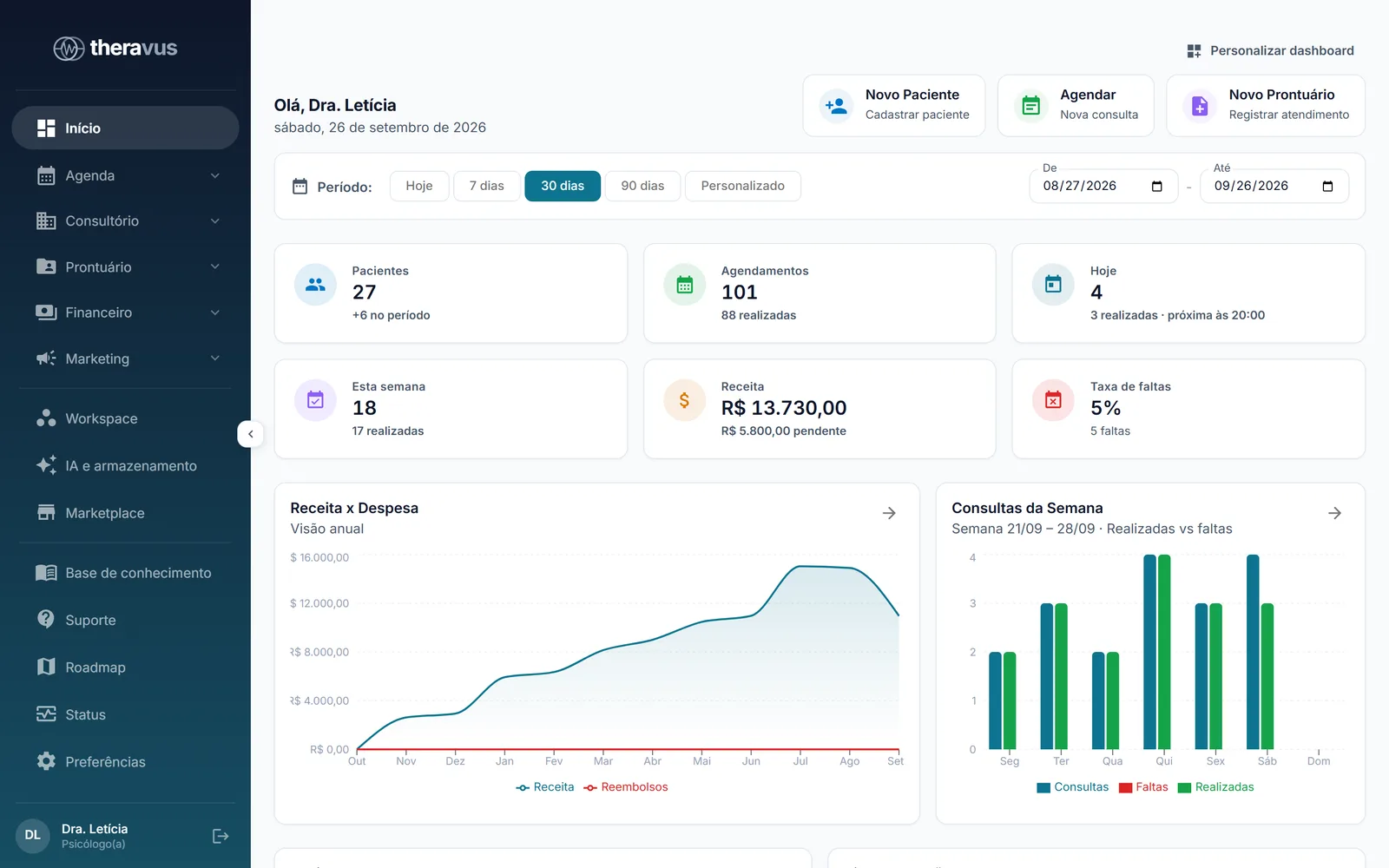Select the Hoje period filter
Viewport: 1389px width, 868px height.
(419, 186)
